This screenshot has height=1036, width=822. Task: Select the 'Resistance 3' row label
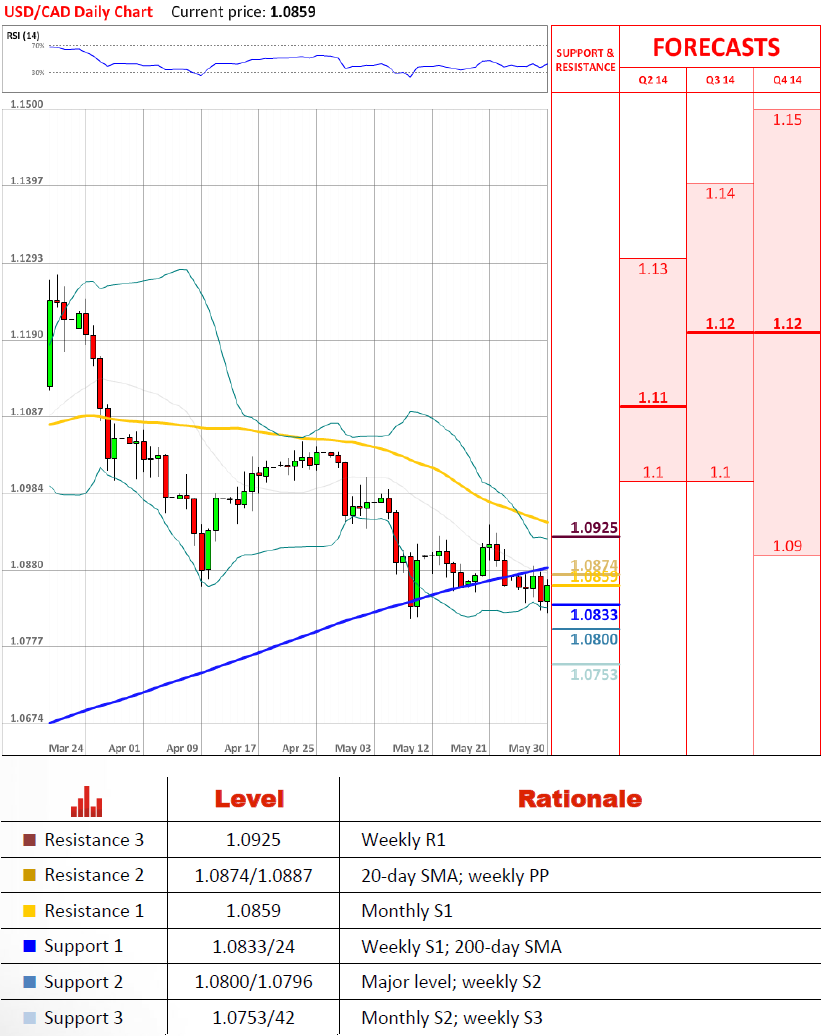pyautogui.click(x=94, y=840)
